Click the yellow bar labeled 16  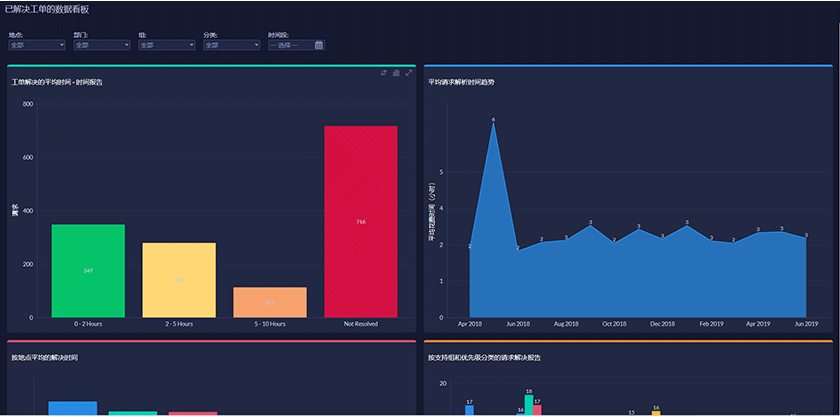click(x=656, y=413)
